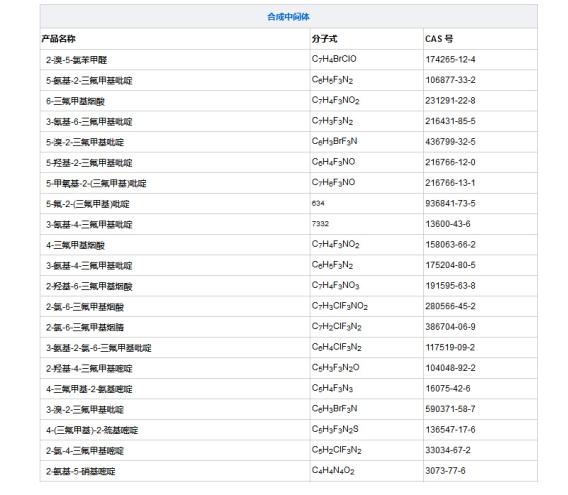
Task: Click CAS number 174265-12-4
Action: 450,59
